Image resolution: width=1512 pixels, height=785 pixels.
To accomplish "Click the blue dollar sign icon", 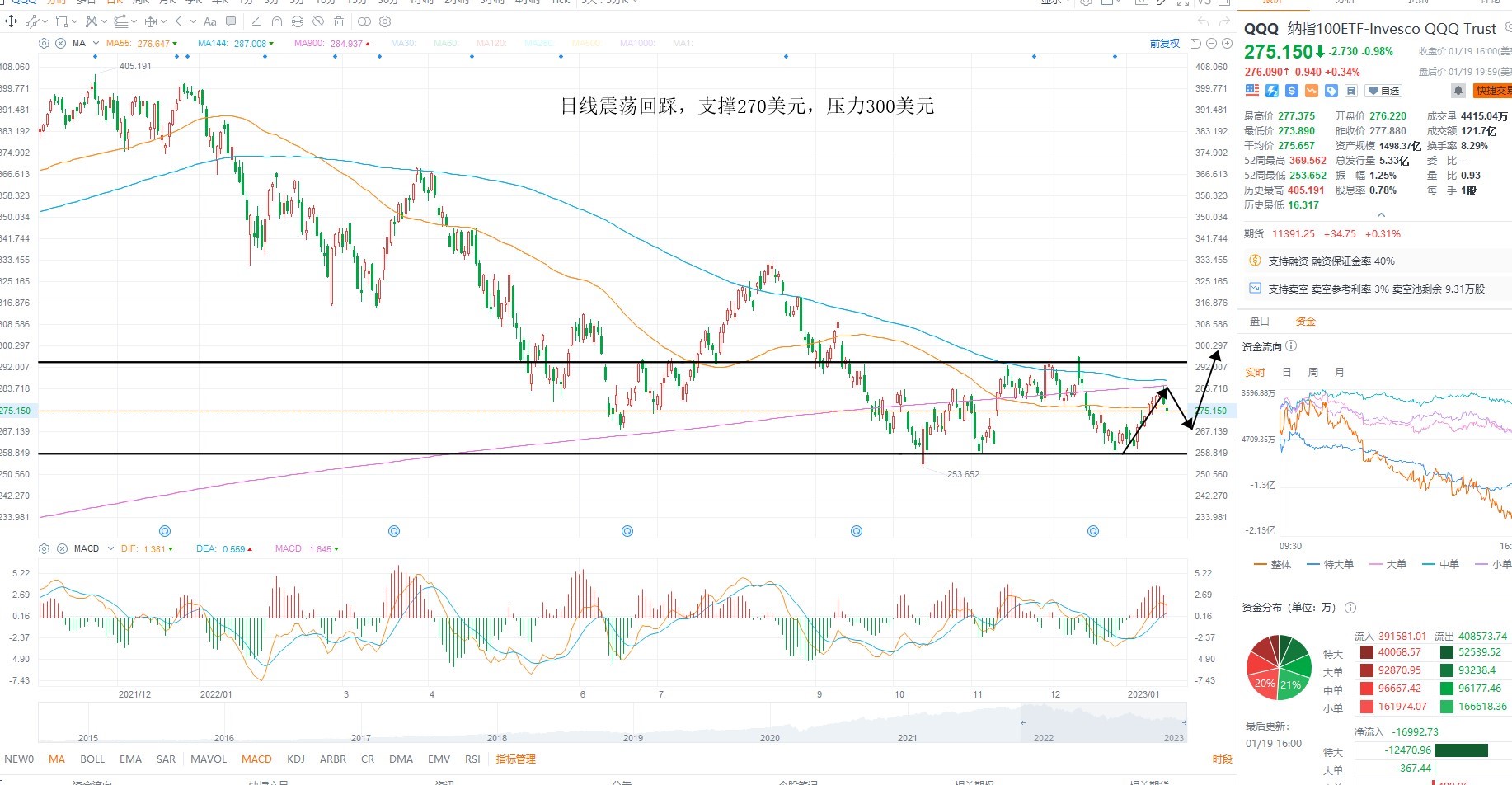I will point(1292,90).
